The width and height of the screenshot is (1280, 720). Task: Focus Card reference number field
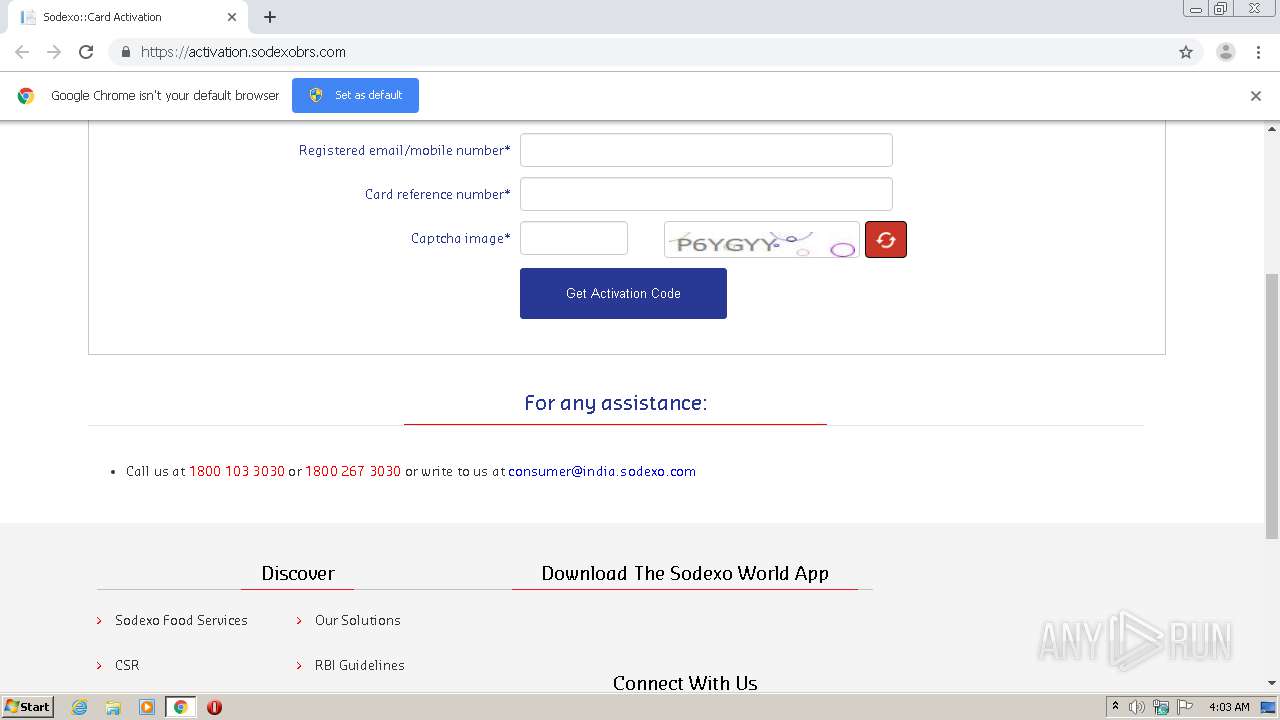[x=706, y=194]
